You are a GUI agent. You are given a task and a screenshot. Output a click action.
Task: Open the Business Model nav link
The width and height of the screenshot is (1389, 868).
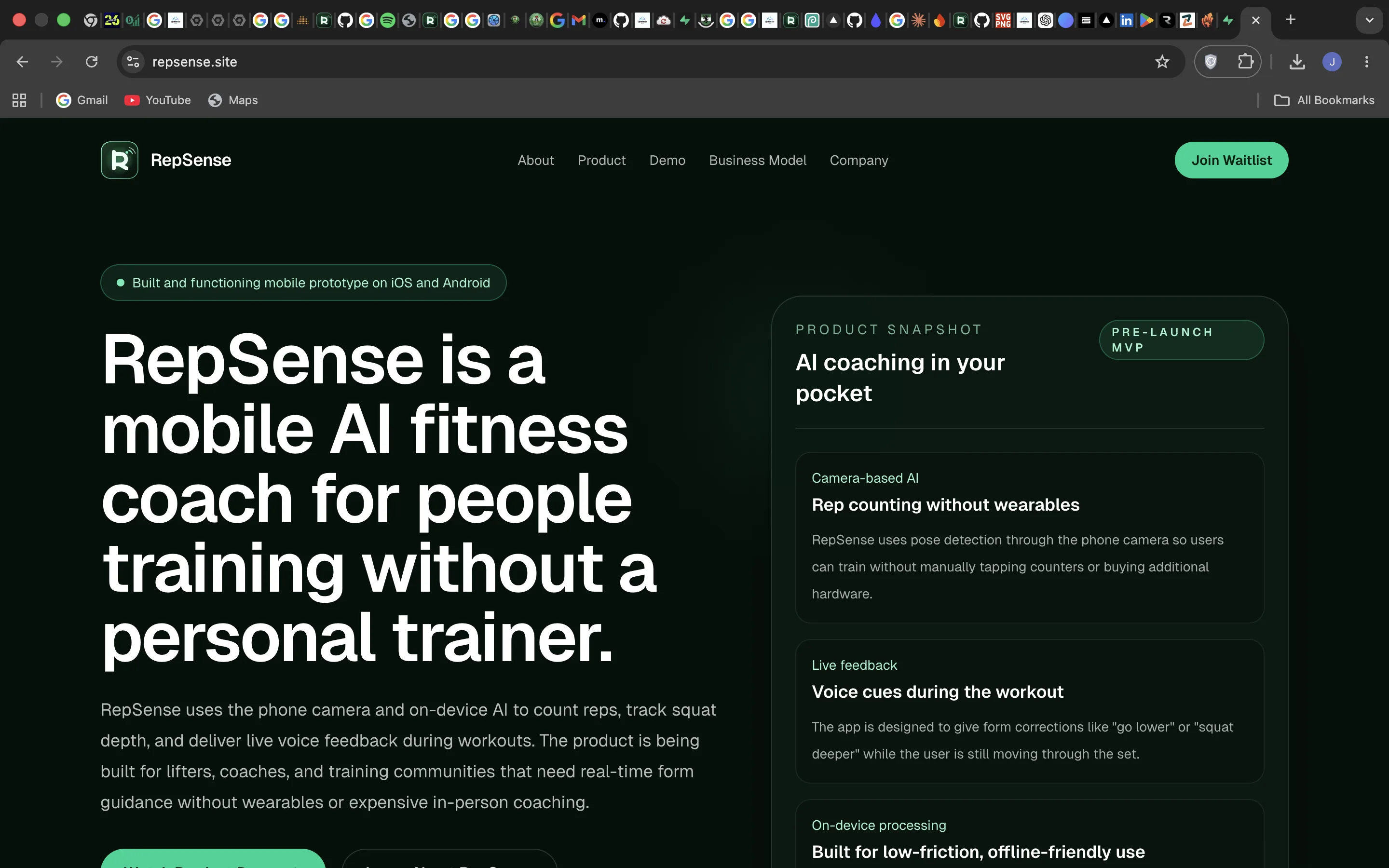(758, 160)
